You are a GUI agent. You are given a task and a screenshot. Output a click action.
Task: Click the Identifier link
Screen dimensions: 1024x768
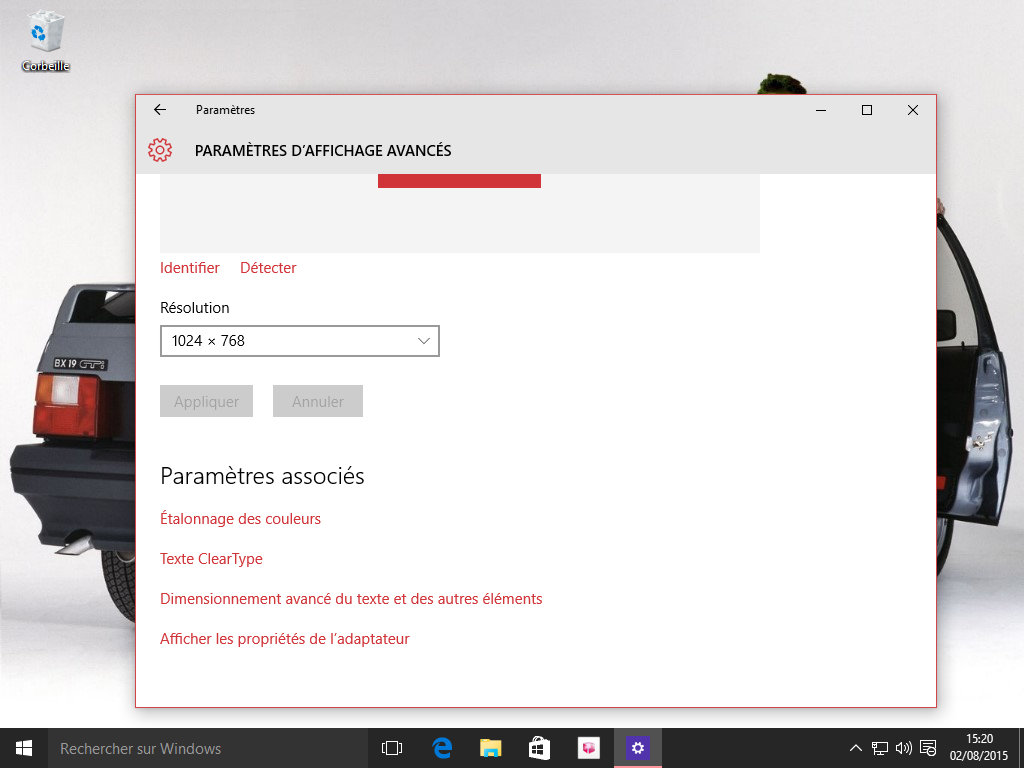[190, 268]
